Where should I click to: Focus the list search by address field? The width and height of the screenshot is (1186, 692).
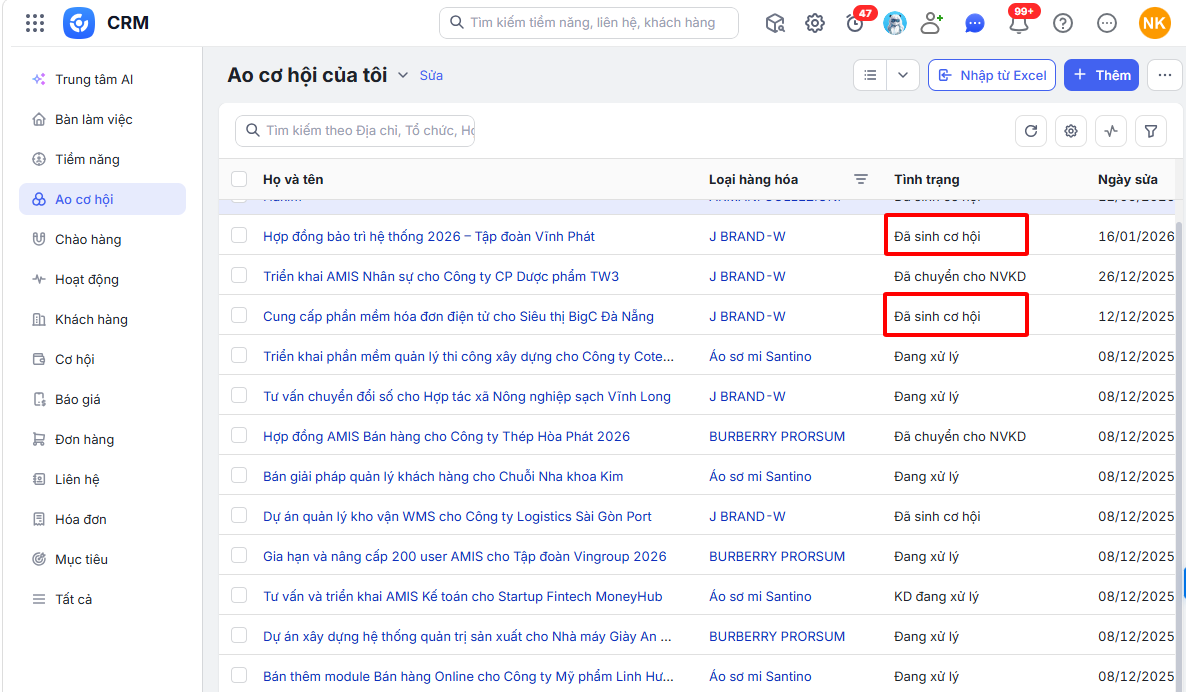point(355,131)
